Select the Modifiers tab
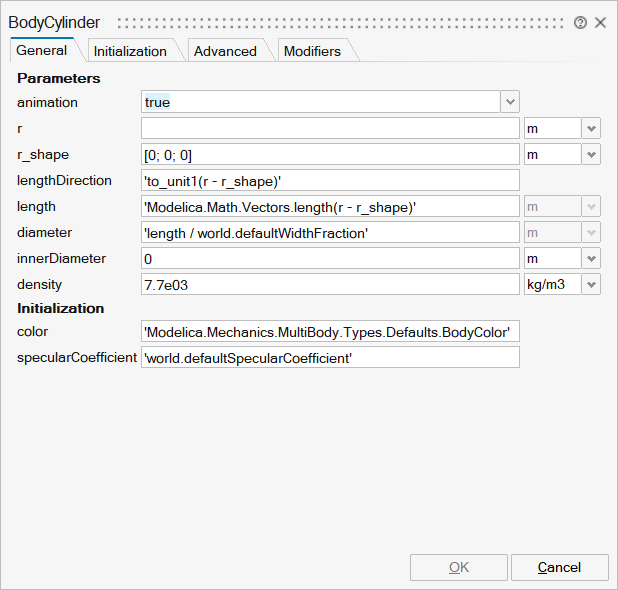Screen dimensions: 618x590 (312, 51)
